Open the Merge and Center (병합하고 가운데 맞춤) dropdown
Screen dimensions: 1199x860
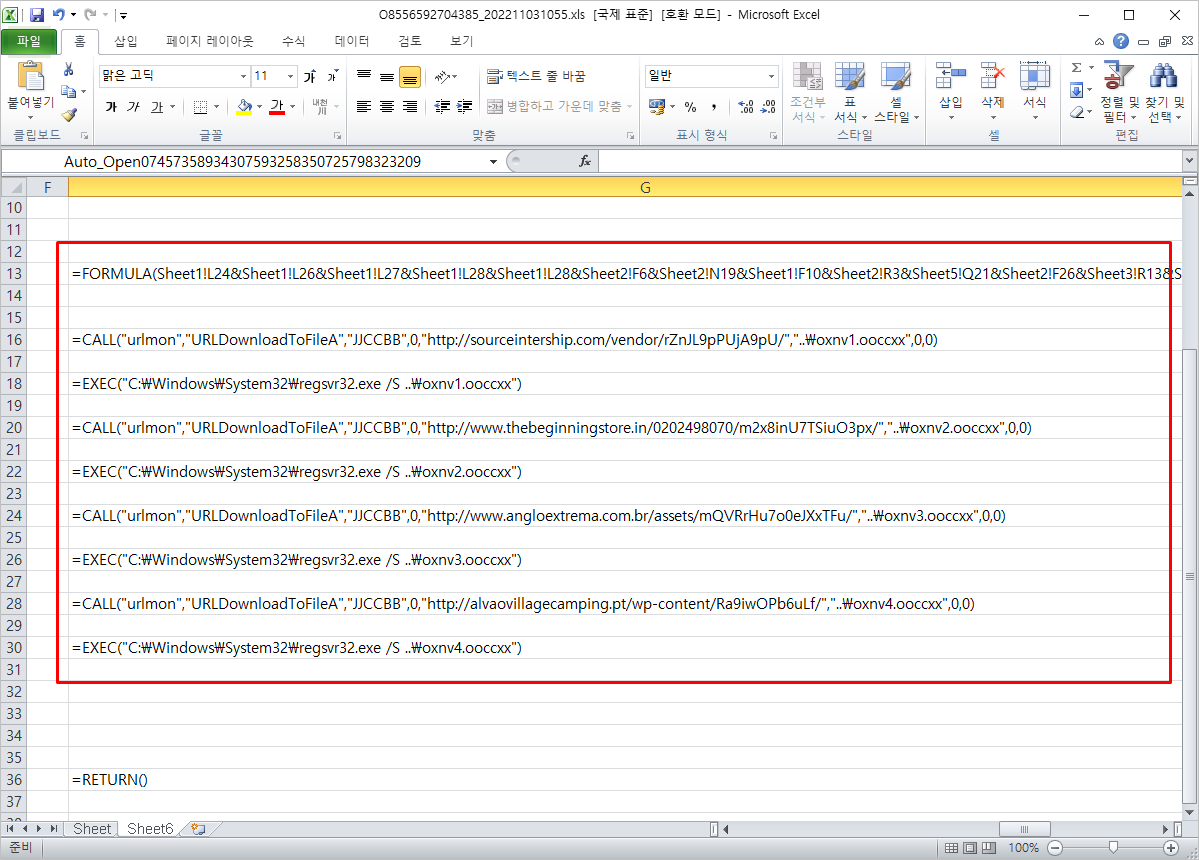click(629, 106)
